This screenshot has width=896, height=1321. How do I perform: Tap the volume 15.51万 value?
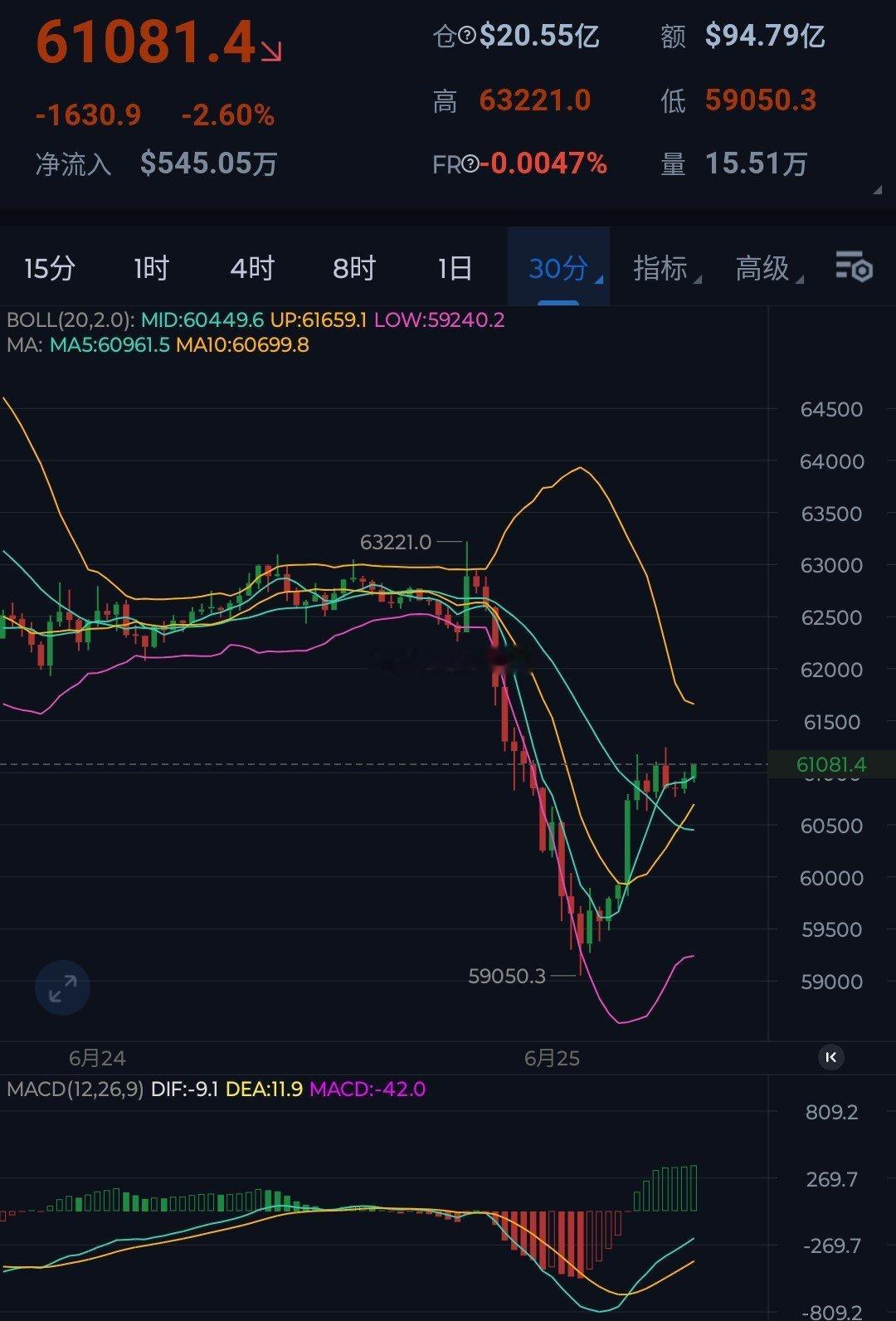point(757,163)
